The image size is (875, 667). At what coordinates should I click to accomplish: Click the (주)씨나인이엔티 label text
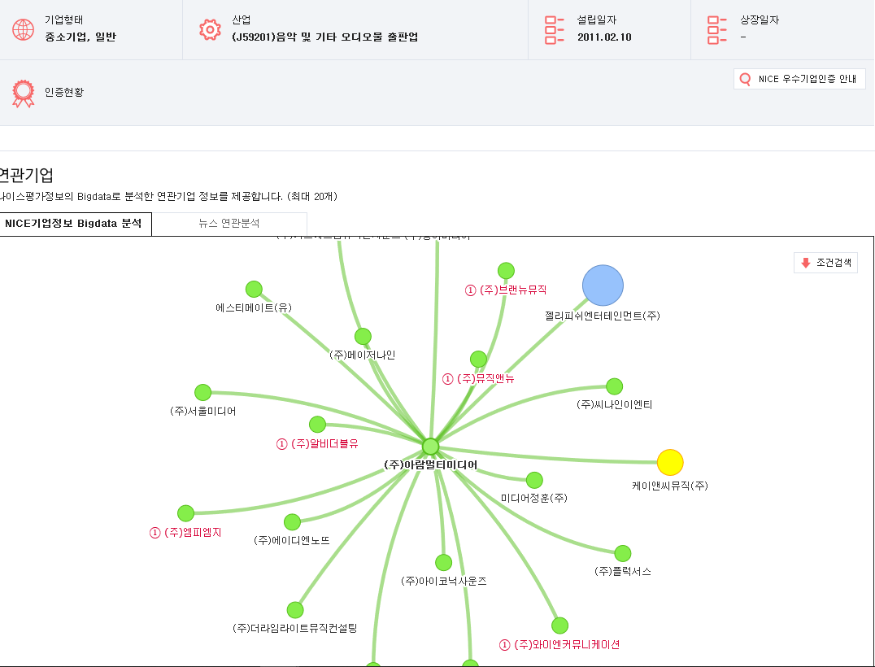pyautogui.click(x=614, y=404)
